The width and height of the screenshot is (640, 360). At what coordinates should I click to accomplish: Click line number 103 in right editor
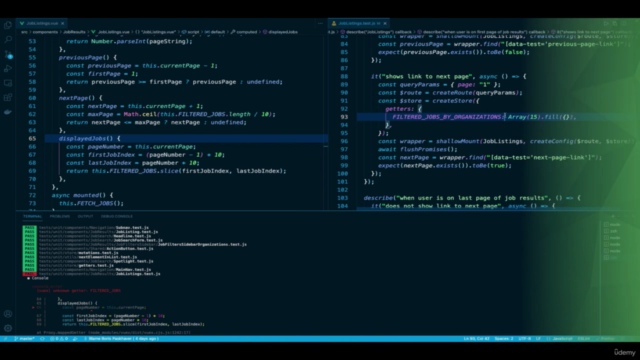[342, 198]
